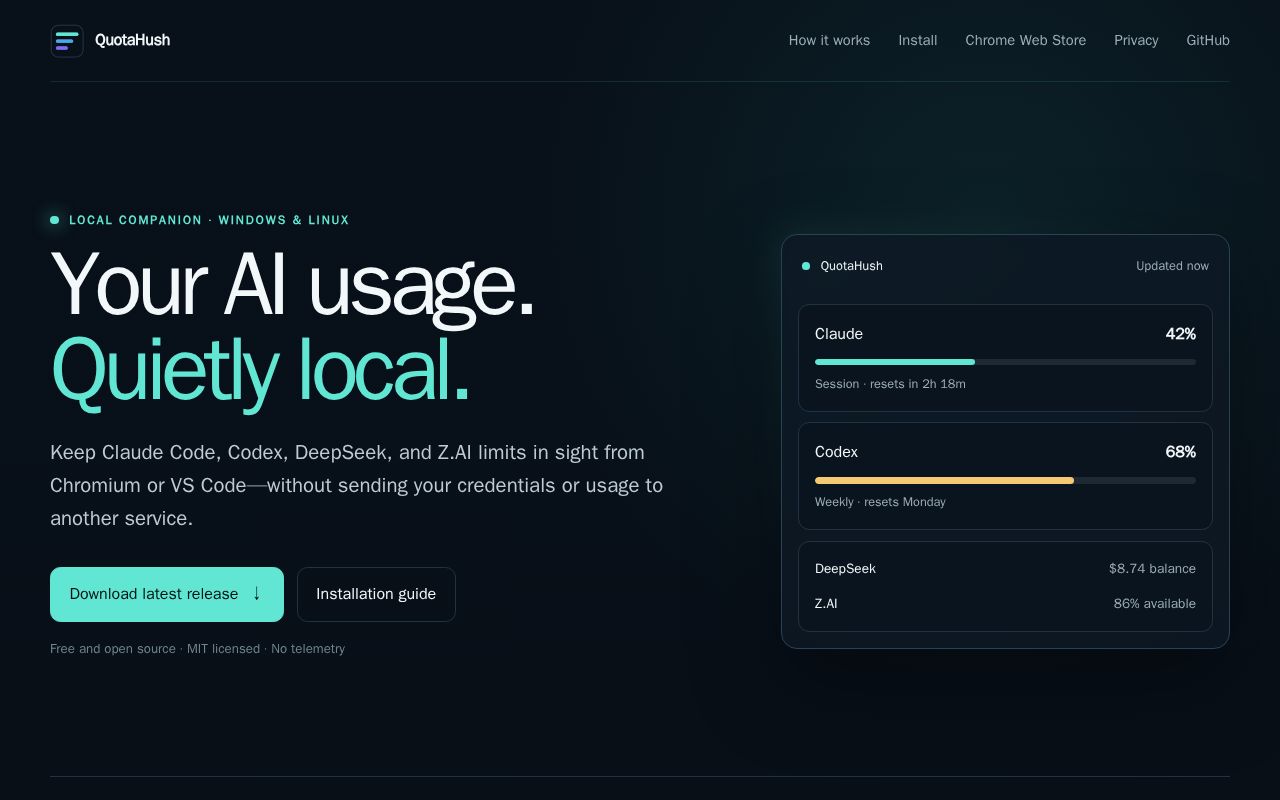Click 'Session · resets in 2h 18m' text

(x=890, y=384)
